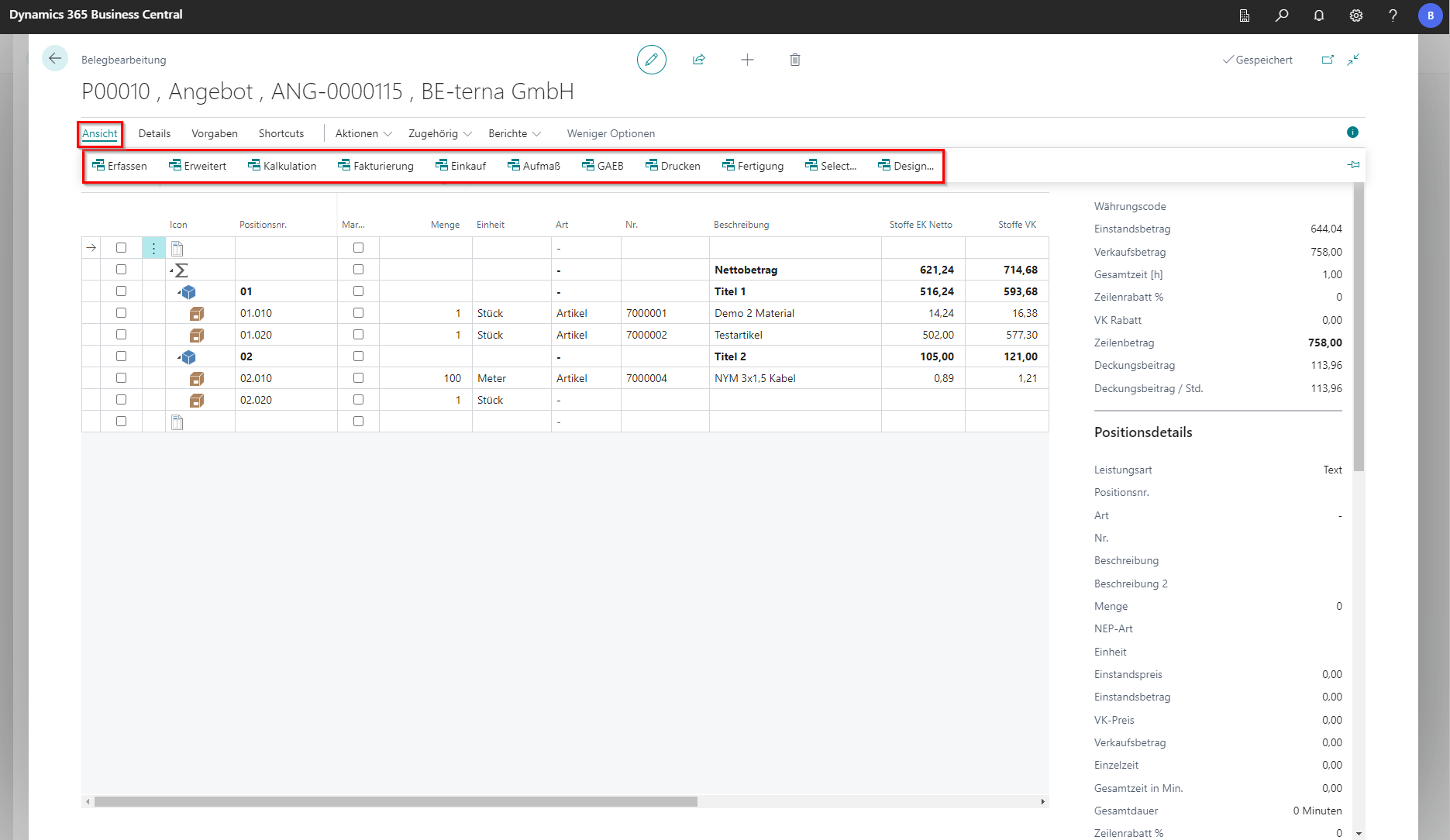This screenshot has width=1450, height=840.
Task: Collapse the Titel 1 group 01
Action: point(178,292)
